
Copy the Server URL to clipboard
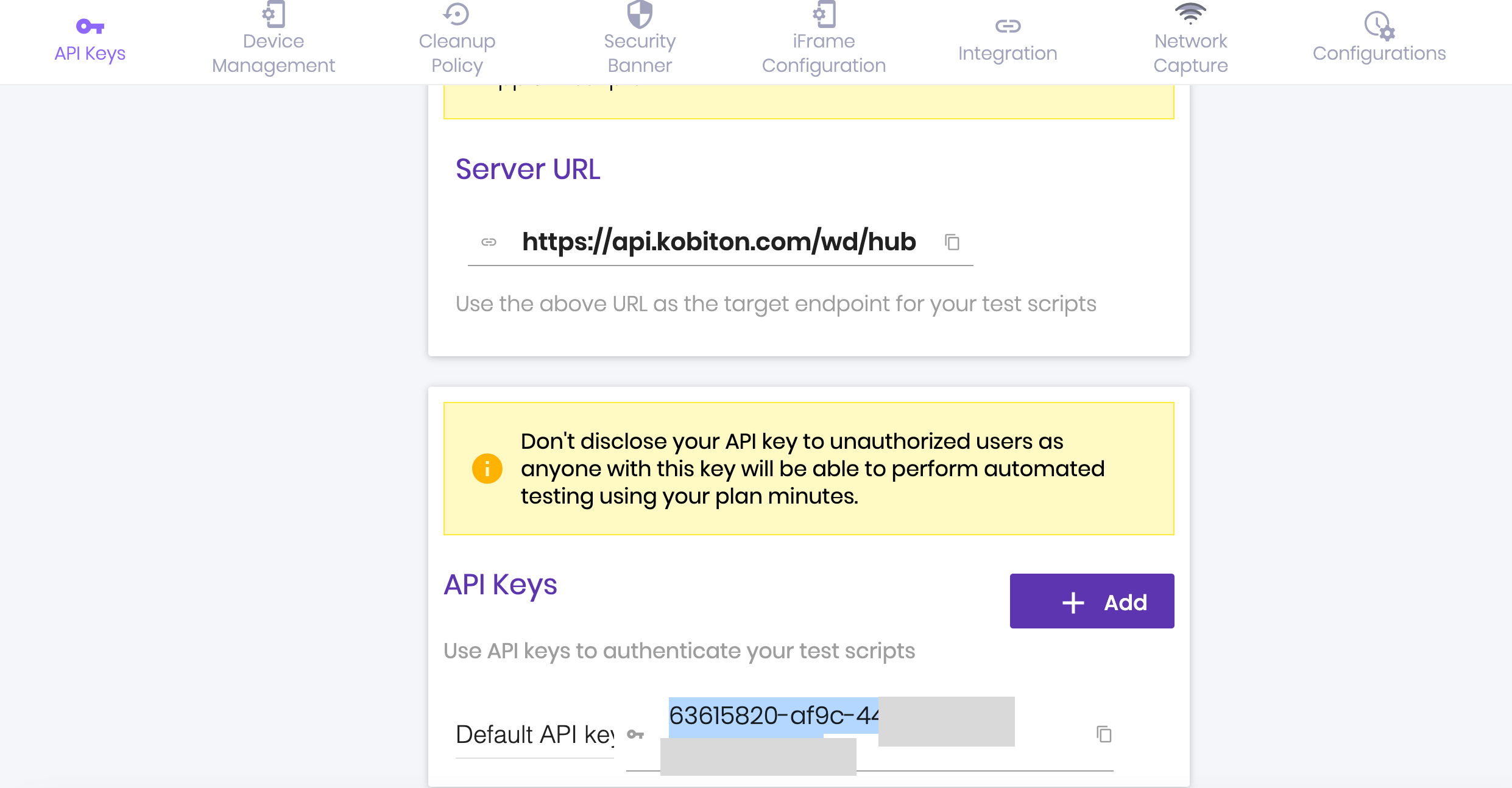pos(952,242)
